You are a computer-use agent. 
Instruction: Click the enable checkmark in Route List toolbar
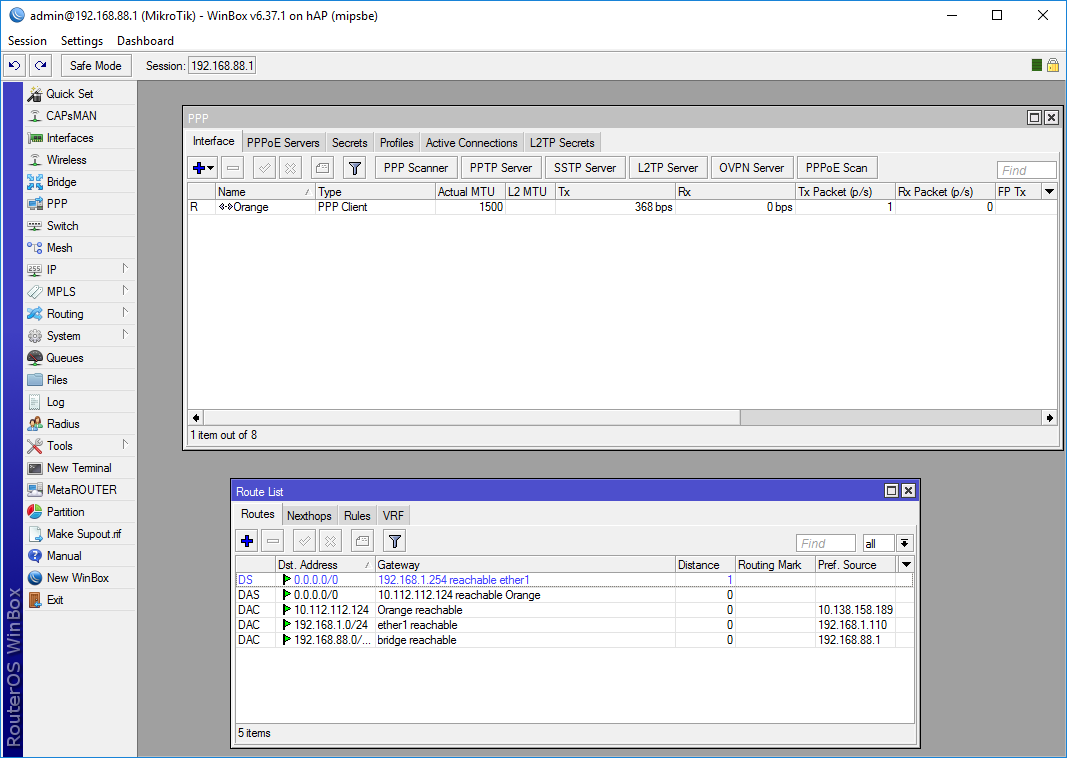[305, 541]
